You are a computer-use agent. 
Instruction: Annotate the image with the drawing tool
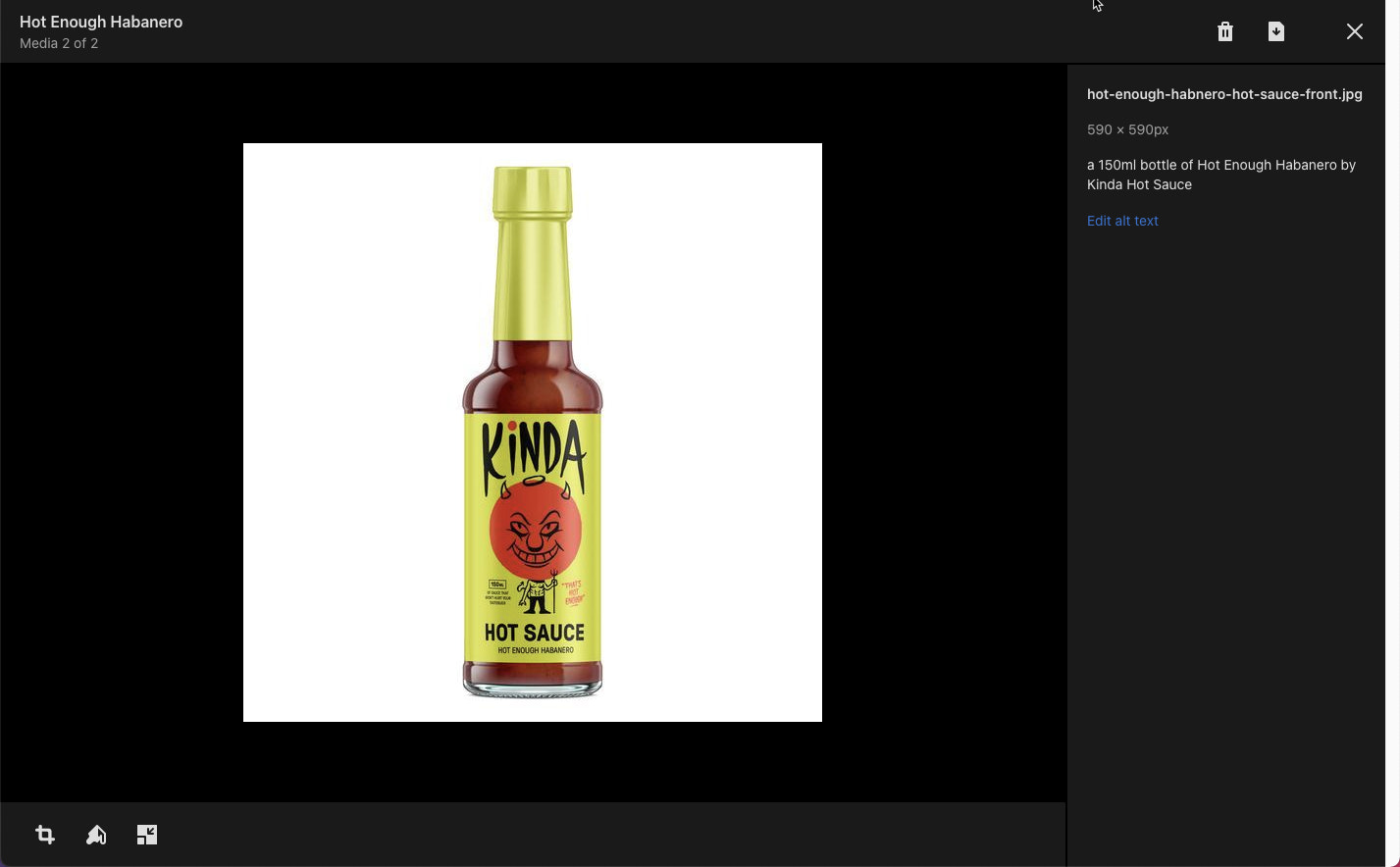point(96,835)
